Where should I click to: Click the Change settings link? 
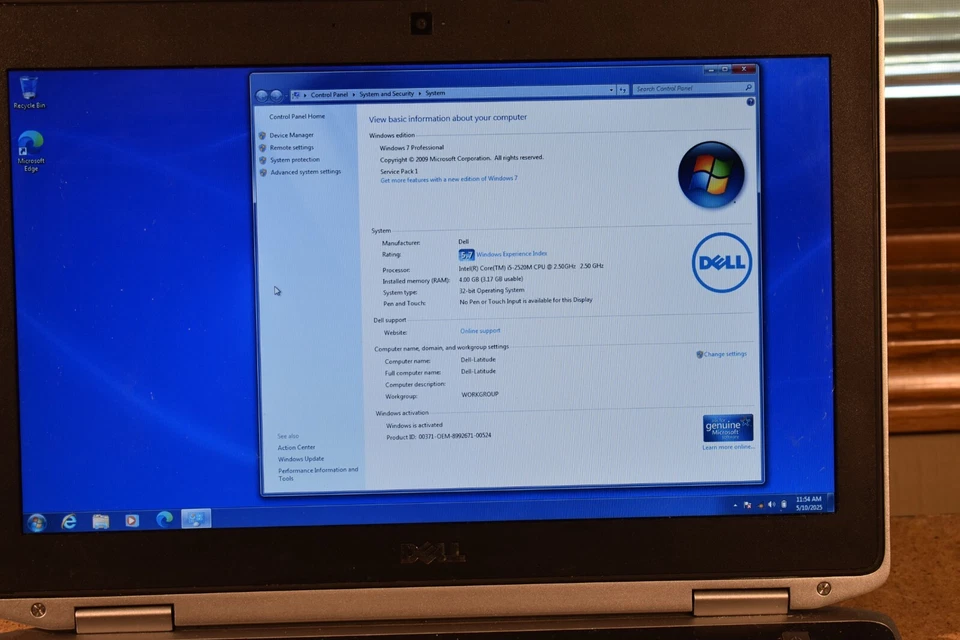tap(724, 353)
